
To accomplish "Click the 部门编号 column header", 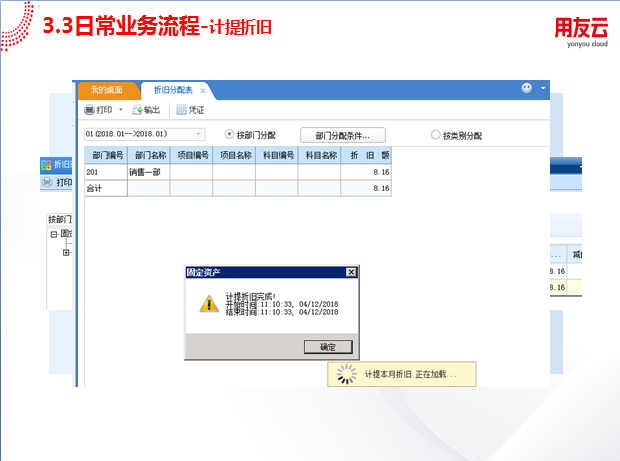I will (x=106, y=155).
